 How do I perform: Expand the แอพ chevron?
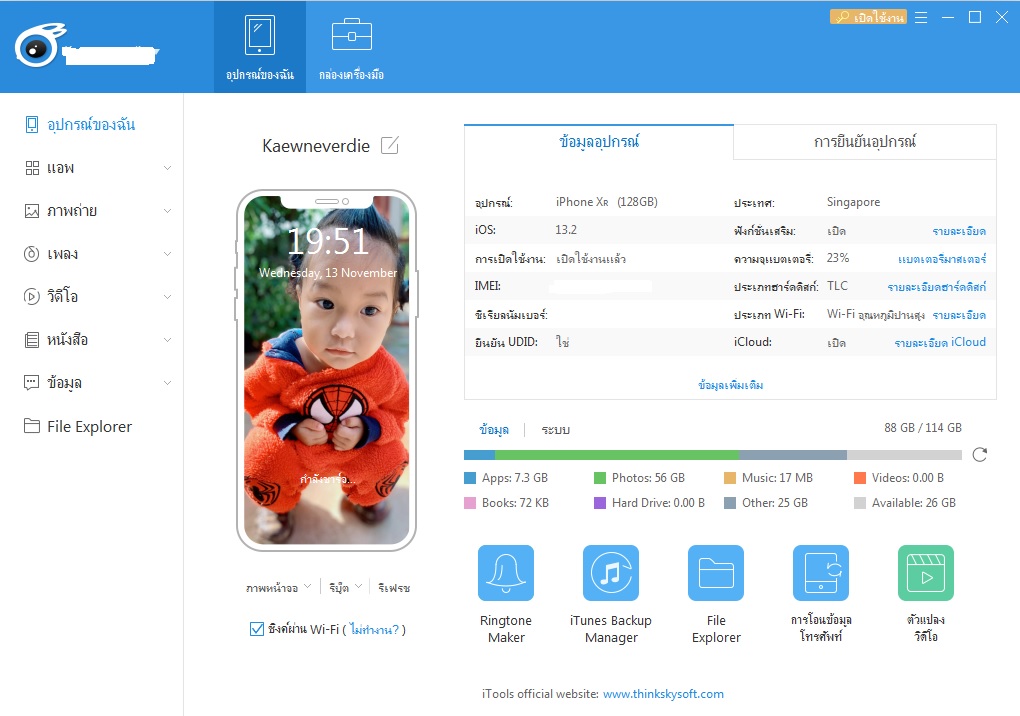tap(167, 168)
